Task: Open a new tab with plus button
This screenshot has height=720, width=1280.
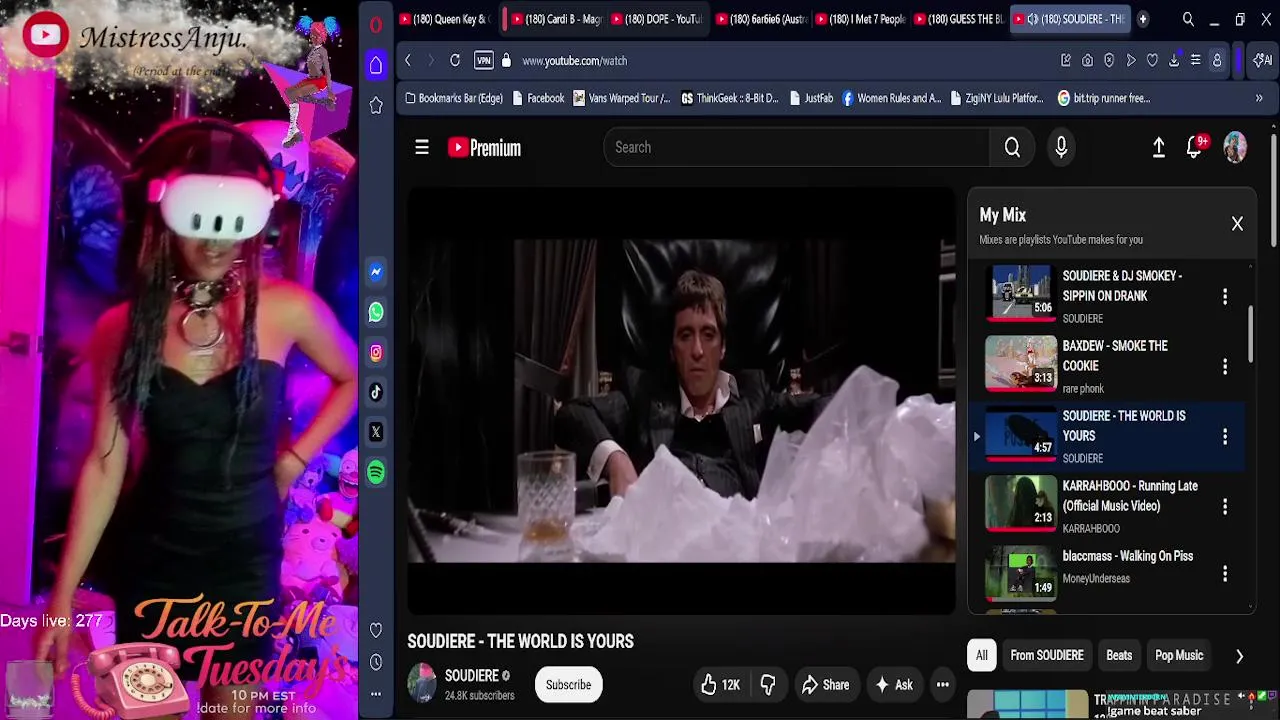Action: pos(1143,19)
